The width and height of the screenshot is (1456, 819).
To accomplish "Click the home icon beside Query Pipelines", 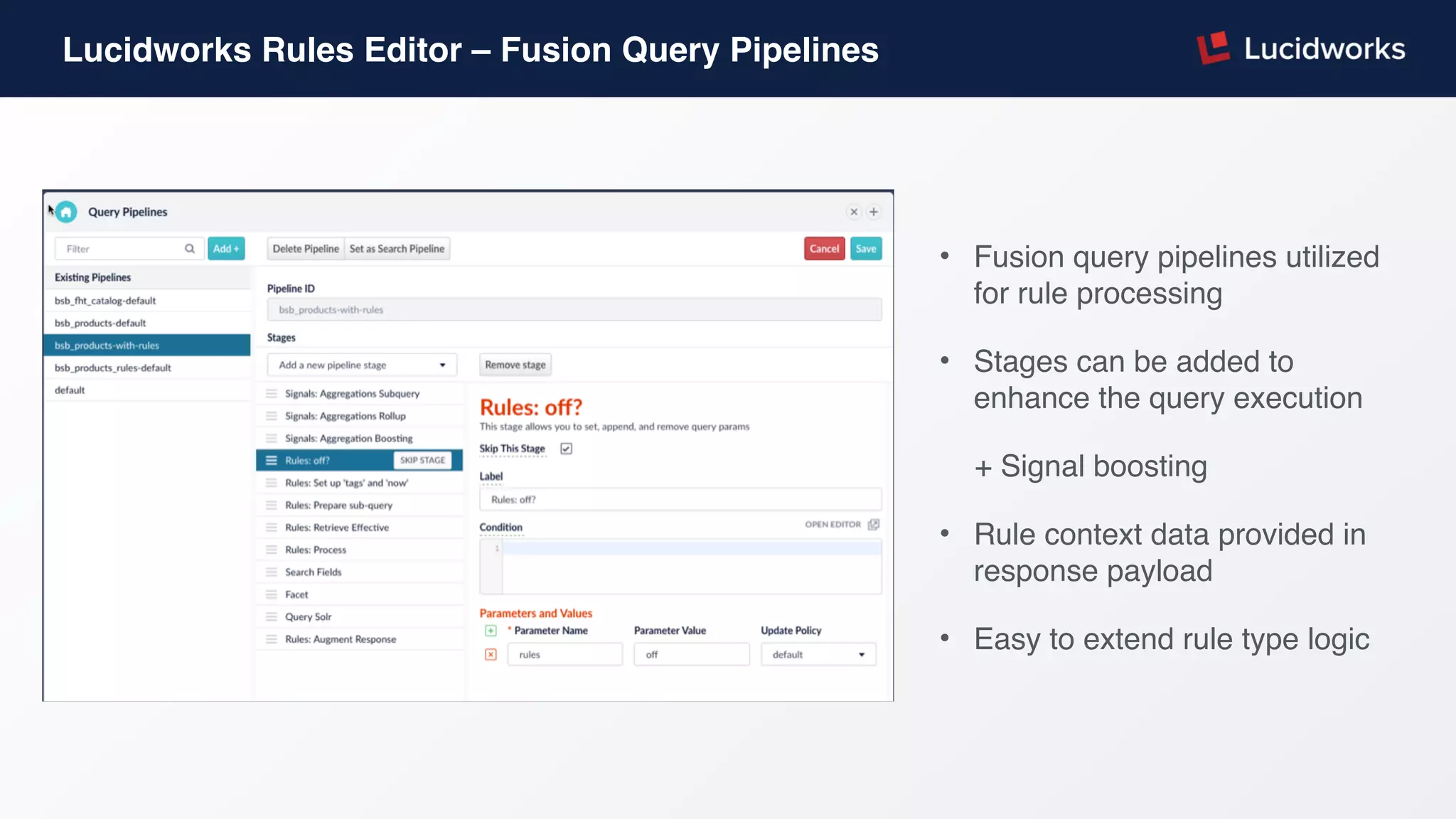I will click(x=66, y=212).
